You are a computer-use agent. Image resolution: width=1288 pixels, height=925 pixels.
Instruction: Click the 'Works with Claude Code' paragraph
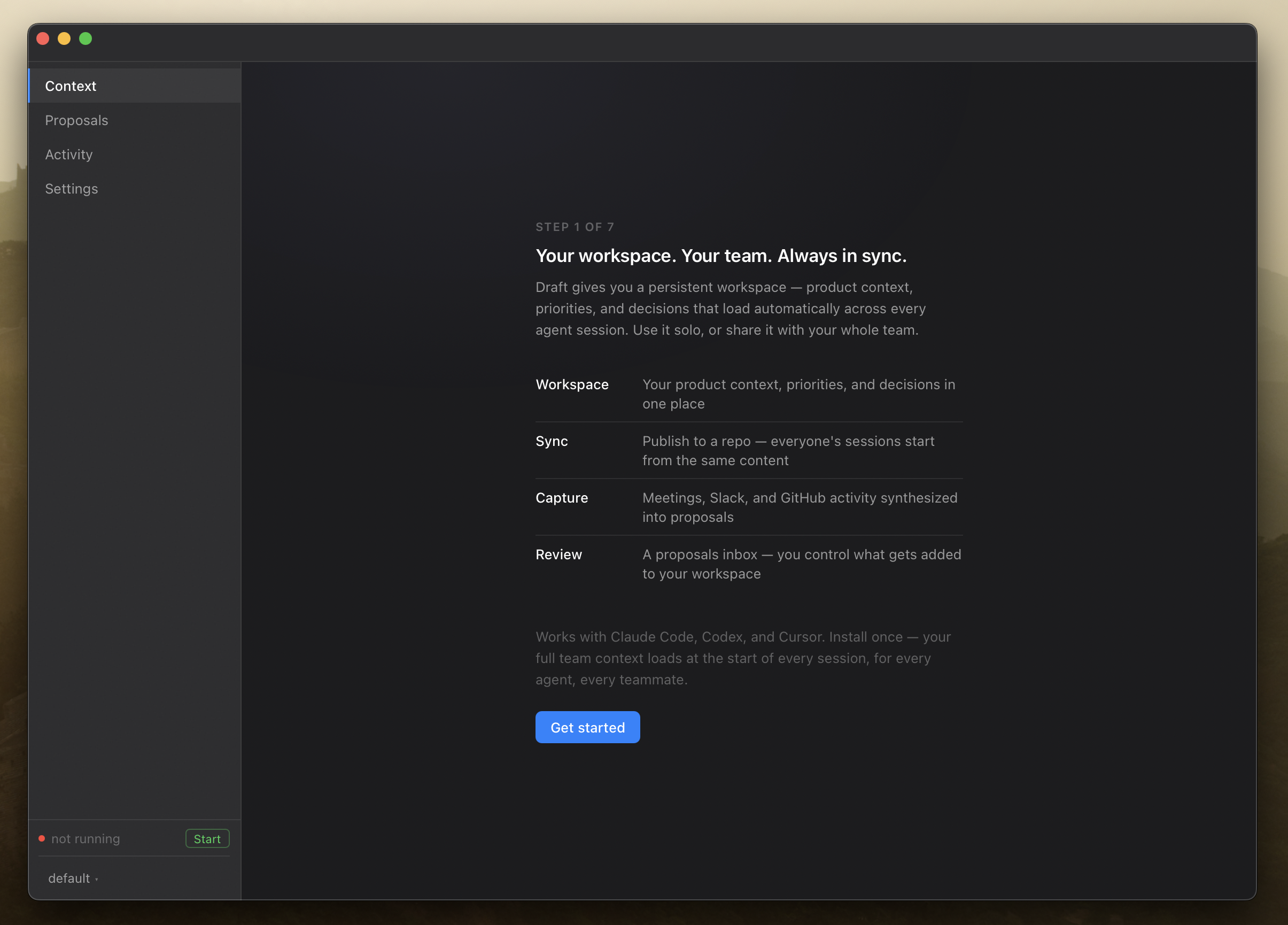coord(743,658)
